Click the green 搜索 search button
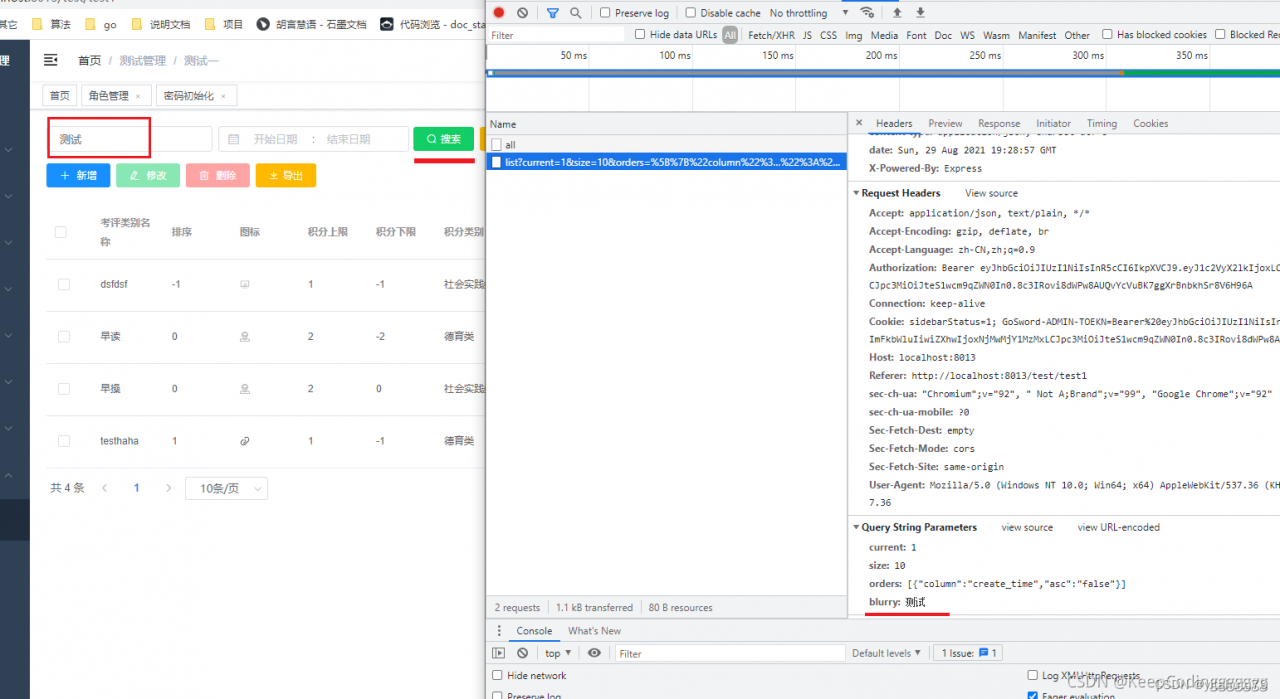 pos(444,139)
